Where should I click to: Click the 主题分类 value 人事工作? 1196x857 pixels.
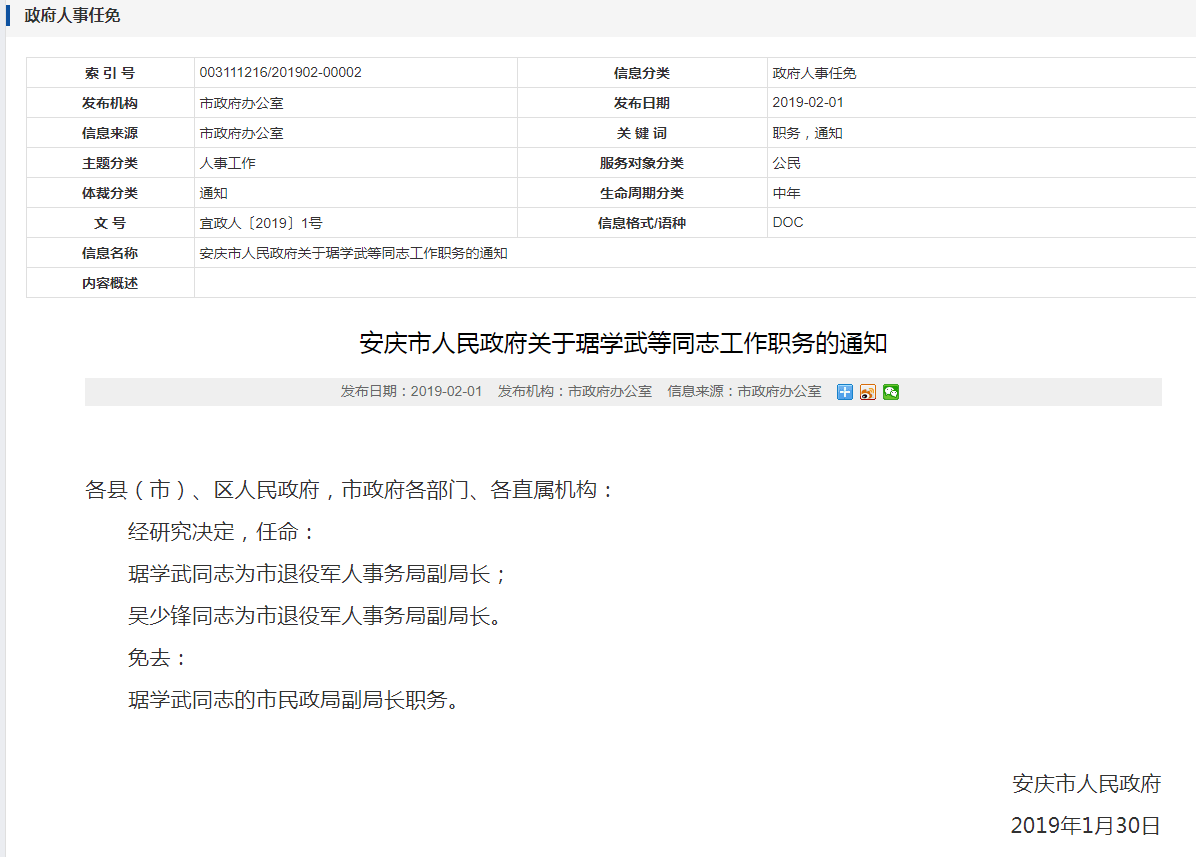(x=227, y=163)
